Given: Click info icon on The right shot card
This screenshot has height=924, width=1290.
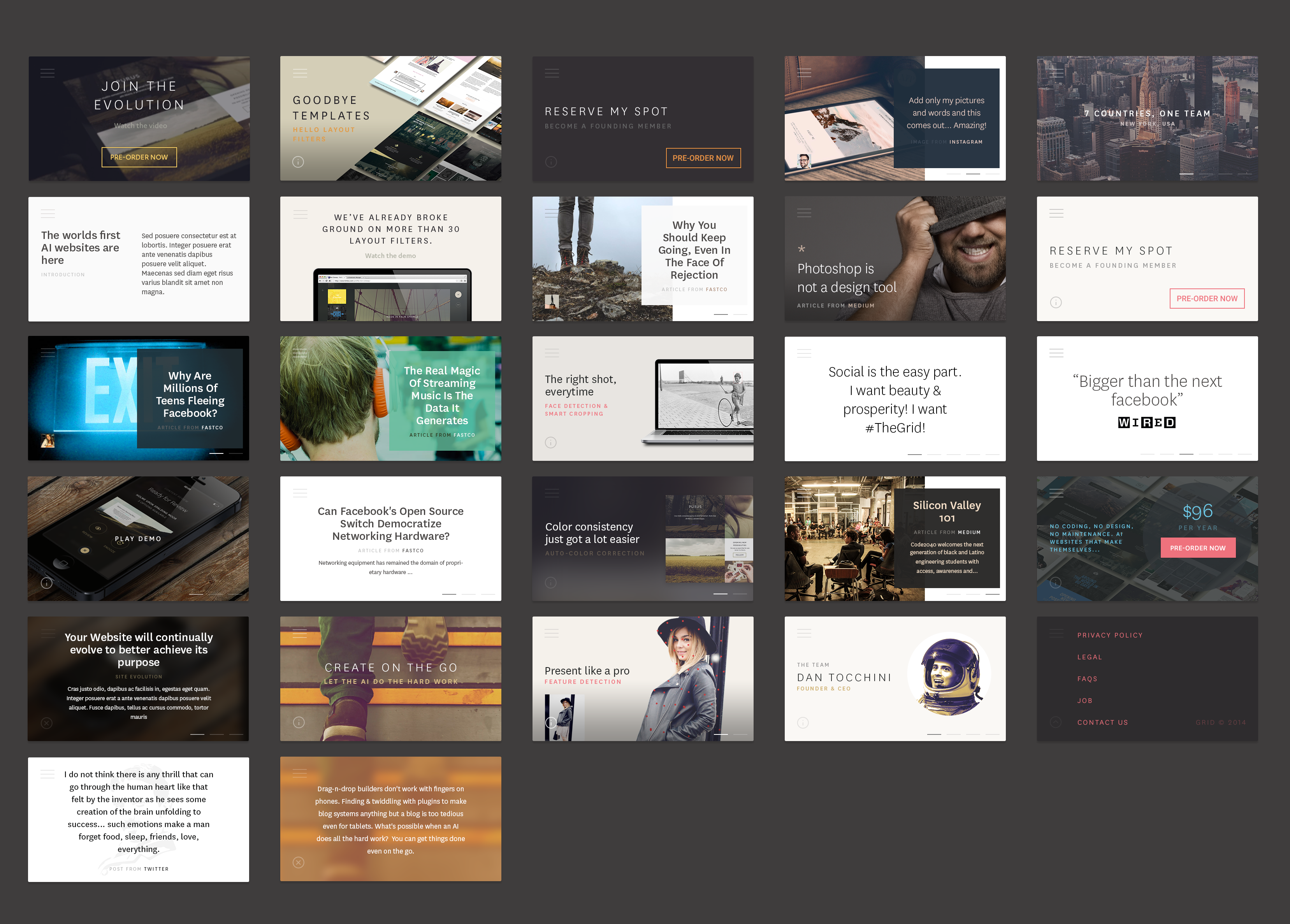Looking at the screenshot, I should point(550,443).
